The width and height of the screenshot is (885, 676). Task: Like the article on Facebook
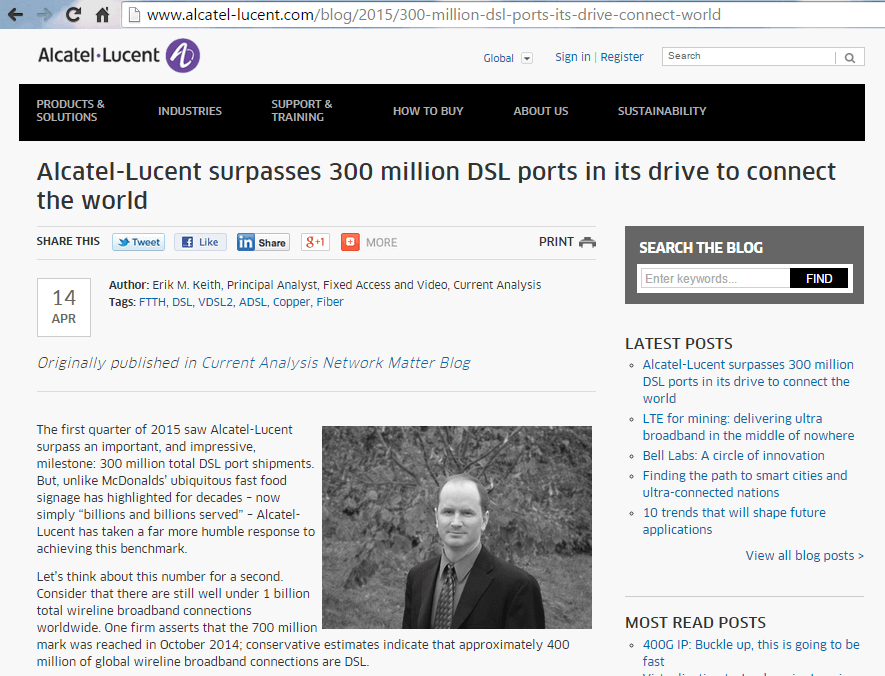[x=200, y=242]
